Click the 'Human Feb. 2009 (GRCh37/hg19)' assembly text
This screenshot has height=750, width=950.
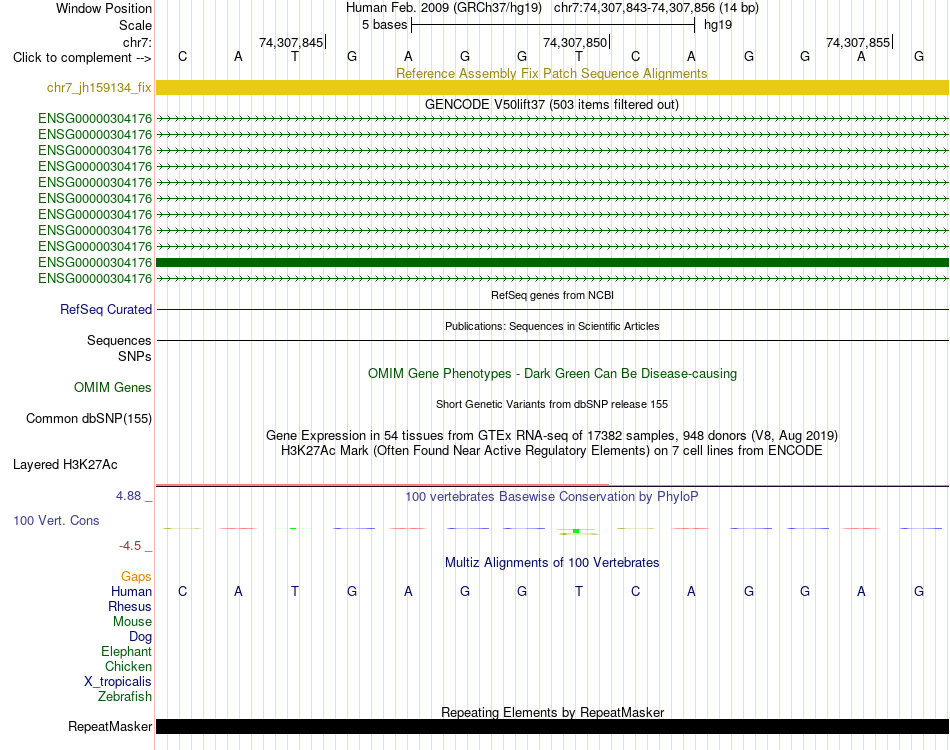tap(445, 8)
